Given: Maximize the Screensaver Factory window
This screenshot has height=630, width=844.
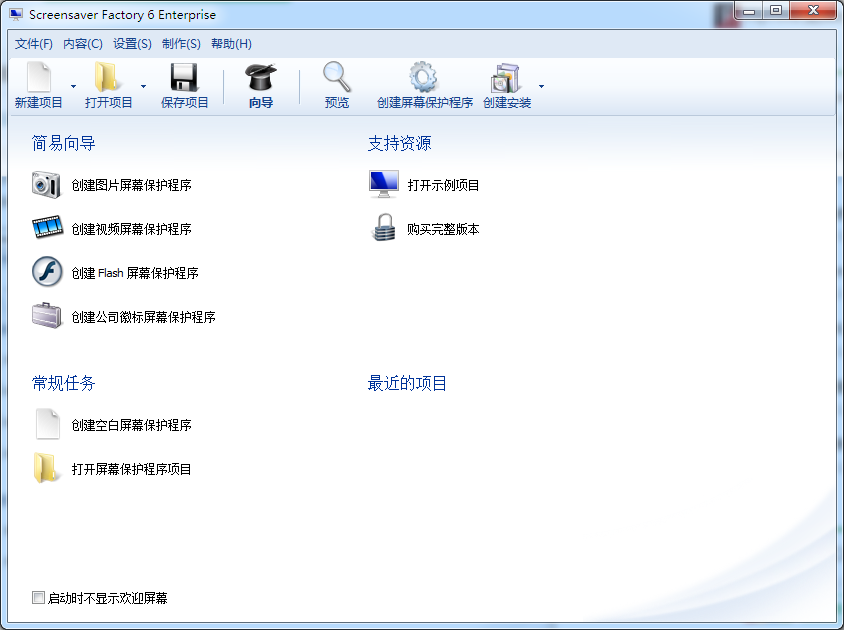Looking at the screenshot, I should [776, 11].
